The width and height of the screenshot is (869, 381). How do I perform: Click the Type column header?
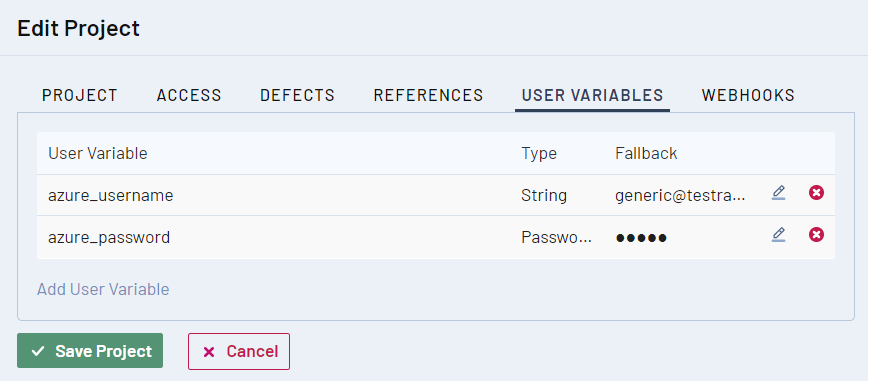point(539,154)
